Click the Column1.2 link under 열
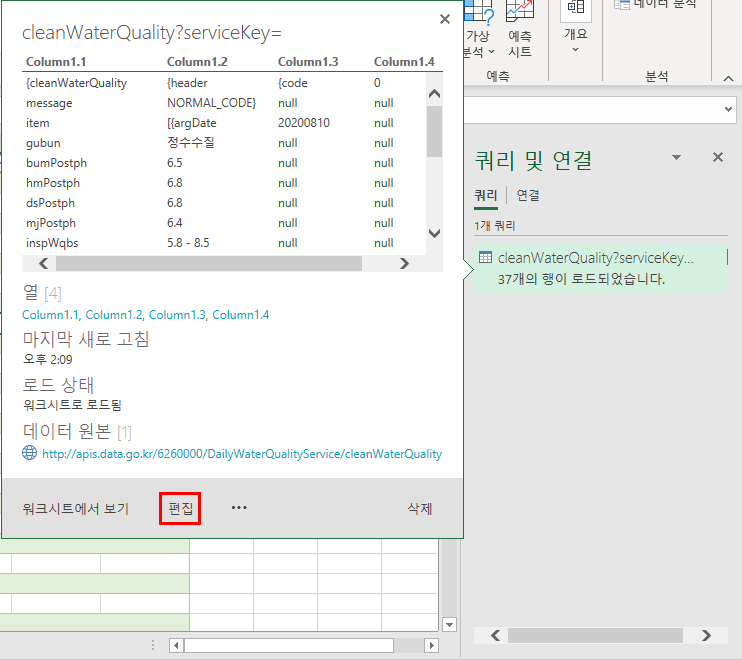Image resolution: width=742 pixels, height=660 pixels. click(114, 315)
